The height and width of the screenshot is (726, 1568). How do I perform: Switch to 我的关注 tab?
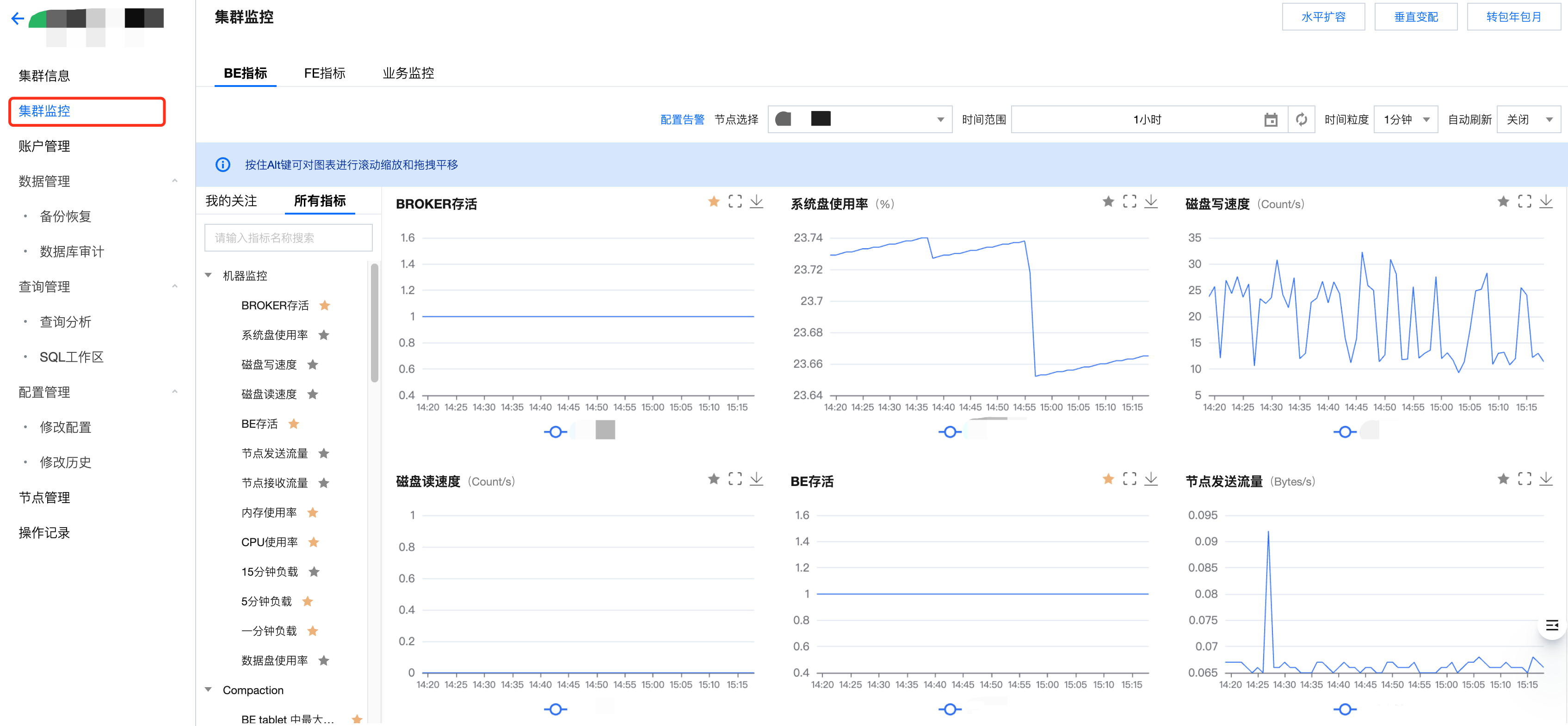point(231,201)
